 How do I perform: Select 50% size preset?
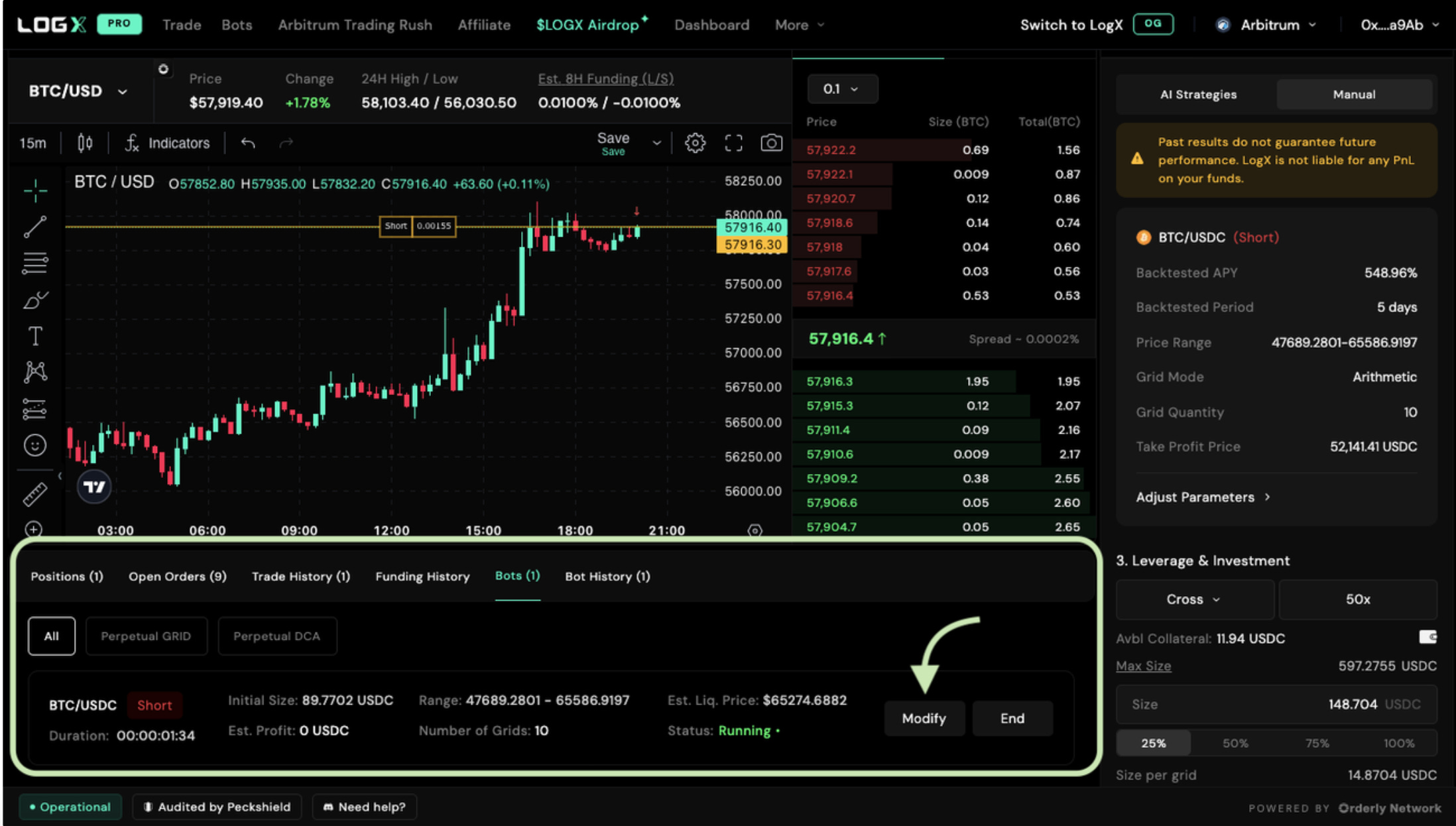coord(1235,743)
